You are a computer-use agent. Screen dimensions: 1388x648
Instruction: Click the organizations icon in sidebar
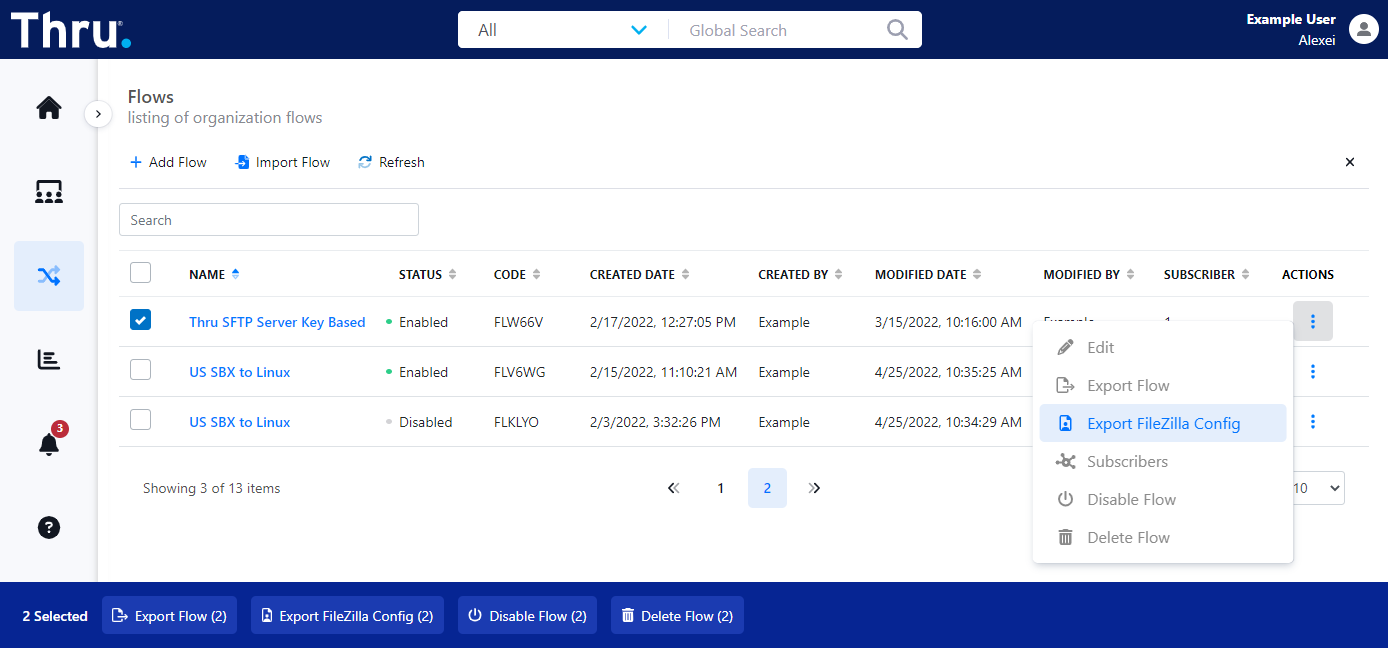coord(49,191)
